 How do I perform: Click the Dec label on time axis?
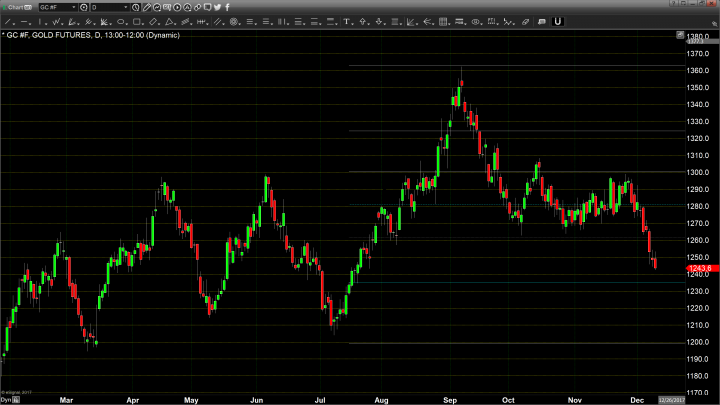pyautogui.click(x=637, y=400)
